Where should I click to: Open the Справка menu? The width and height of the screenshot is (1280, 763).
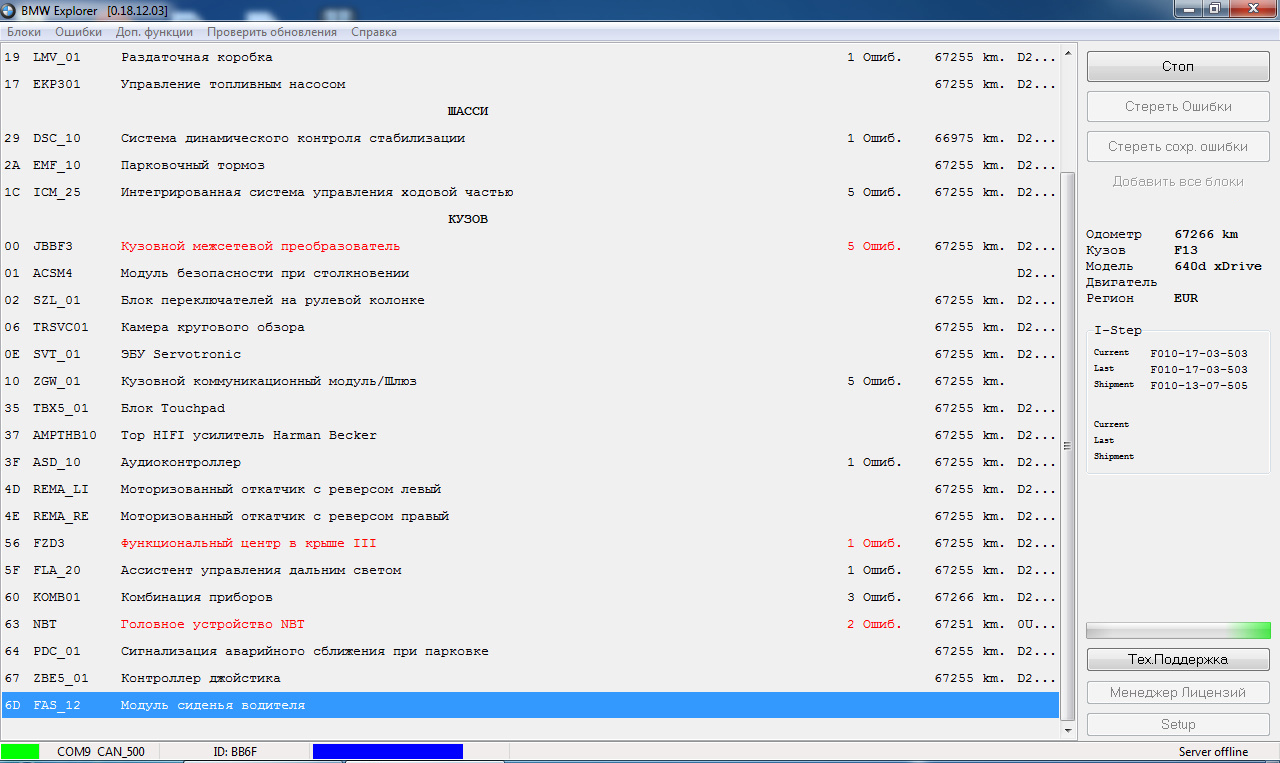pyautogui.click(x=374, y=32)
